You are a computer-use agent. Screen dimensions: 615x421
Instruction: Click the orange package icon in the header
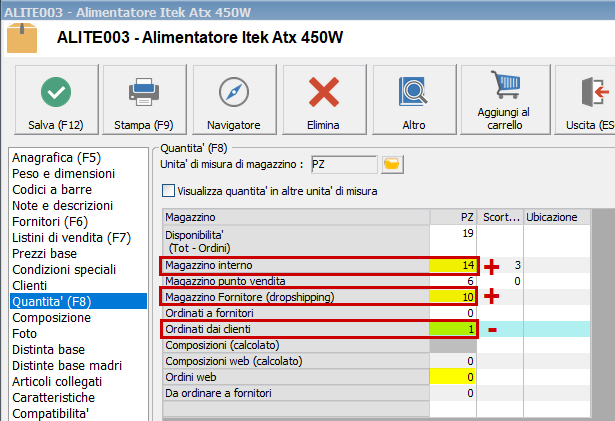22,38
